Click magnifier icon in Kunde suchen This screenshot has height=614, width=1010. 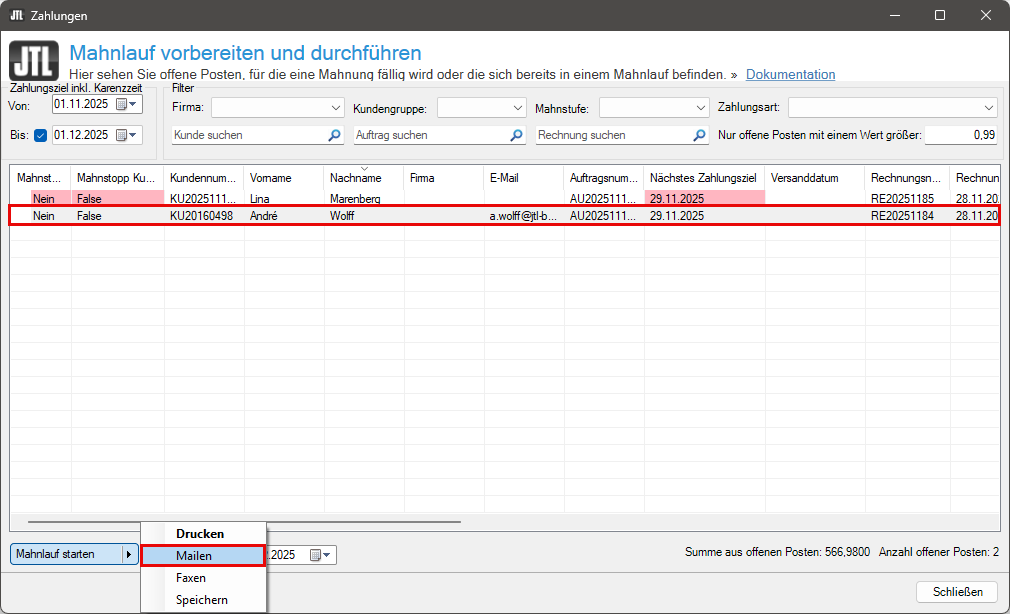click(x=335, y=135)
